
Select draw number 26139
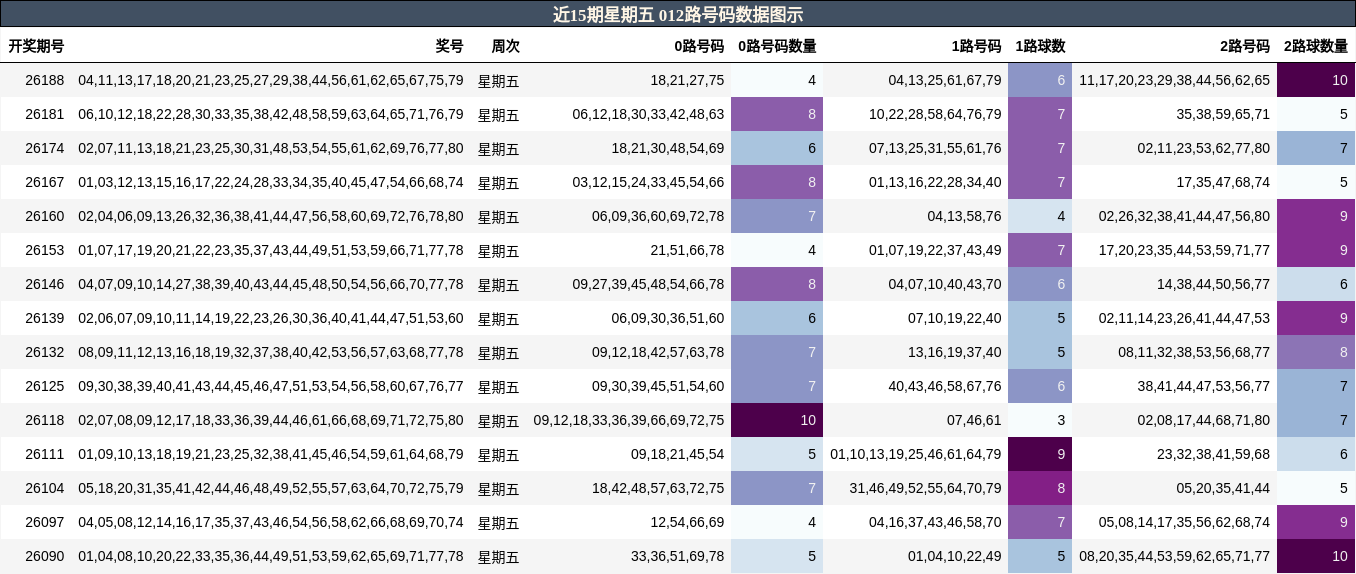tap(45, 318)
